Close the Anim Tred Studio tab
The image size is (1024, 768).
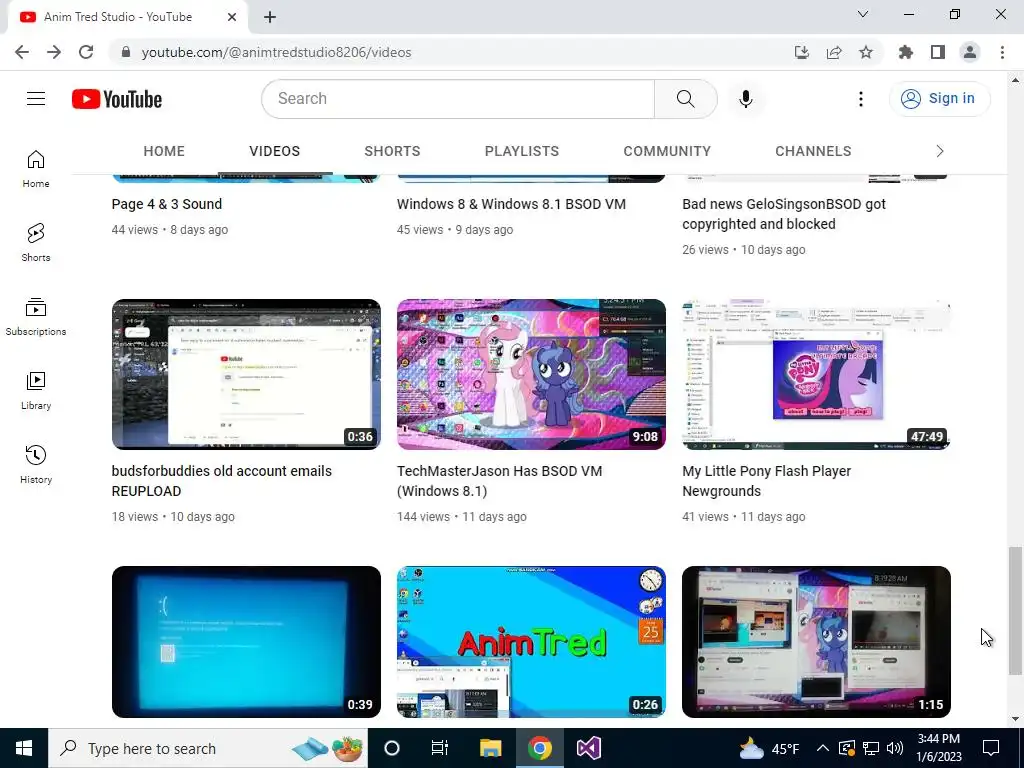(232, 17)
